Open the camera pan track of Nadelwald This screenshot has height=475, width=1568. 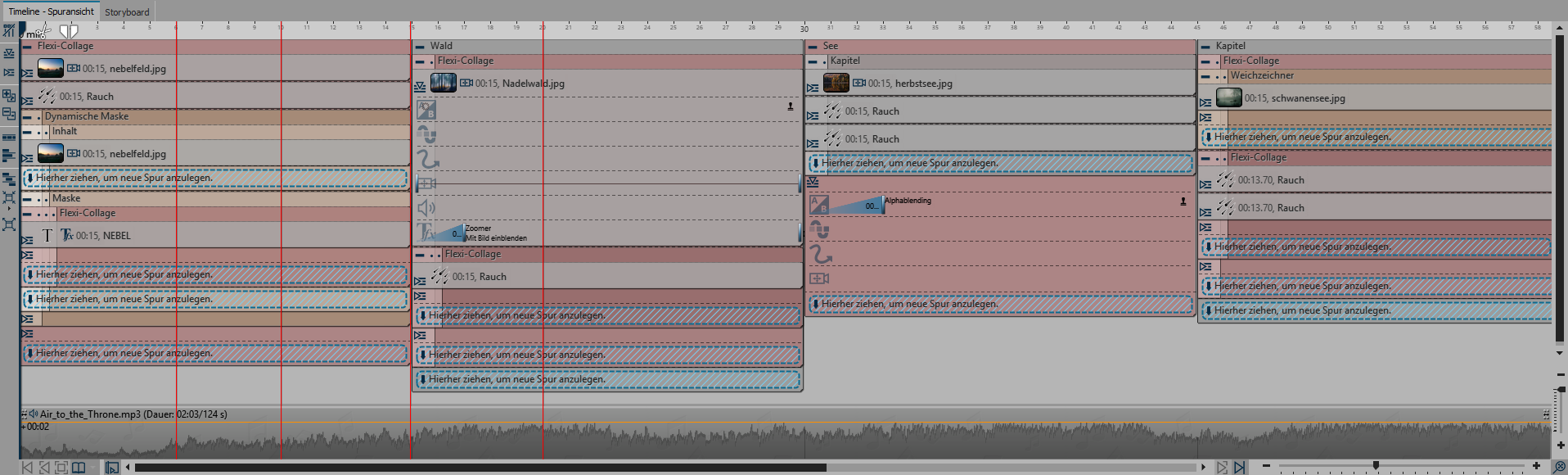tap(426, 183)
